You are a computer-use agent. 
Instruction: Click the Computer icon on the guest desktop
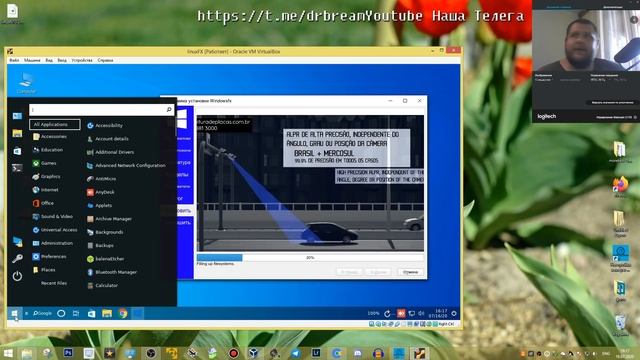pyautogui.click(x=26, y=83)
